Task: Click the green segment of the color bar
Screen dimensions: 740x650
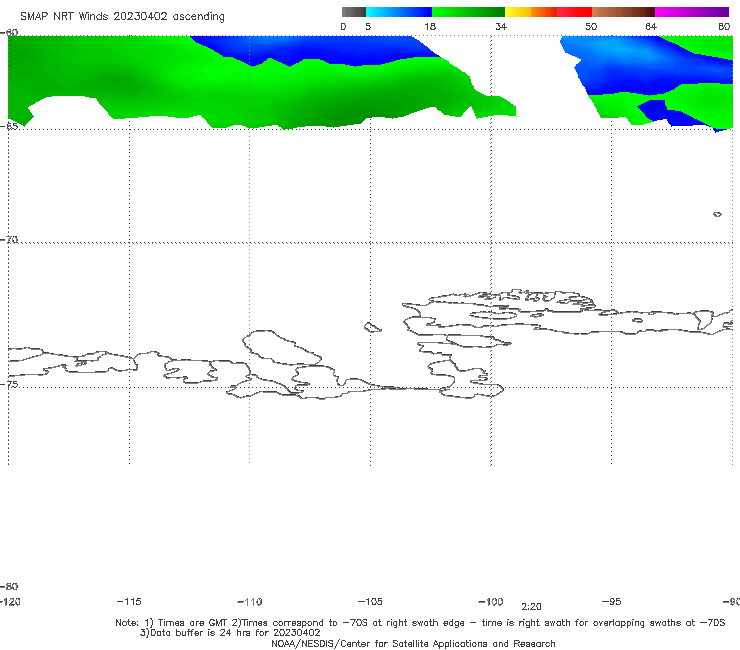Action: coord(469,12)
